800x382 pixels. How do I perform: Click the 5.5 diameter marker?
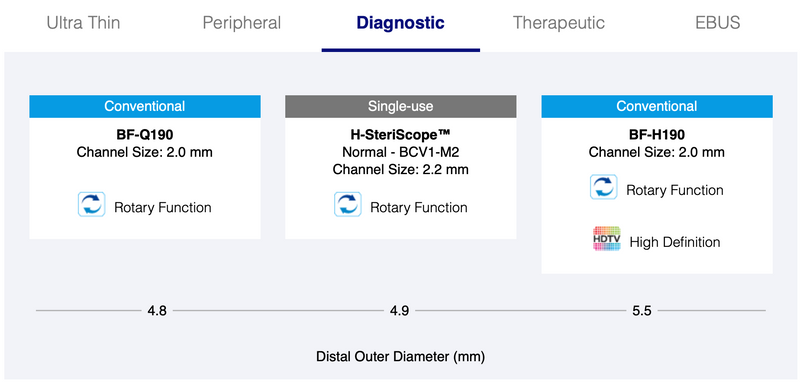tap(642, 311)
